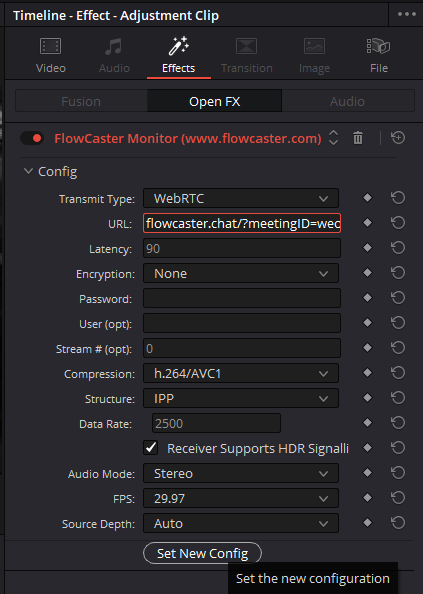Open the inspector three-dot options menu
This screenshot has width=423, height=594.
point(406,14)
